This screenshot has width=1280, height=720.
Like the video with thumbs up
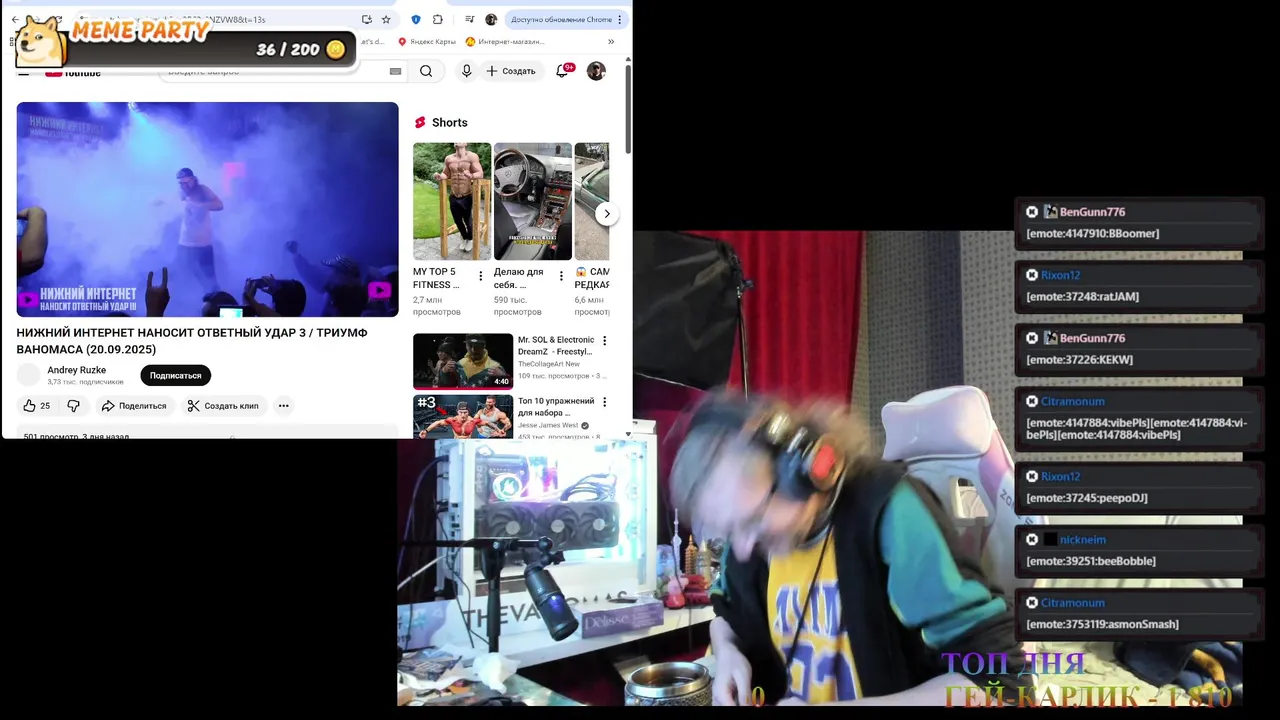tap(36, 406)
